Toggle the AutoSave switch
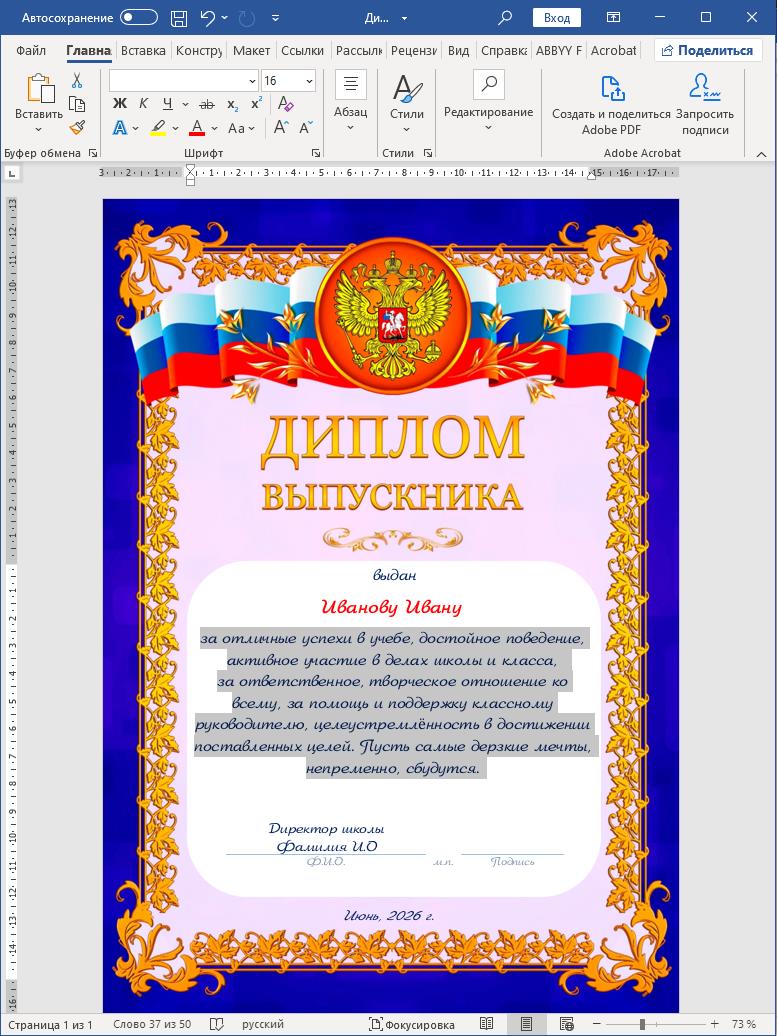777x1036 pixels. pos(138,18)
